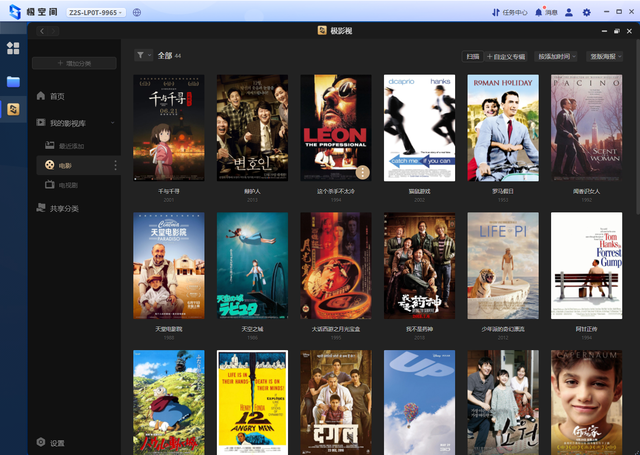This screenshot has height=455, width=640.
Task: Open Dangal movie poster
Action: point(336,402)
